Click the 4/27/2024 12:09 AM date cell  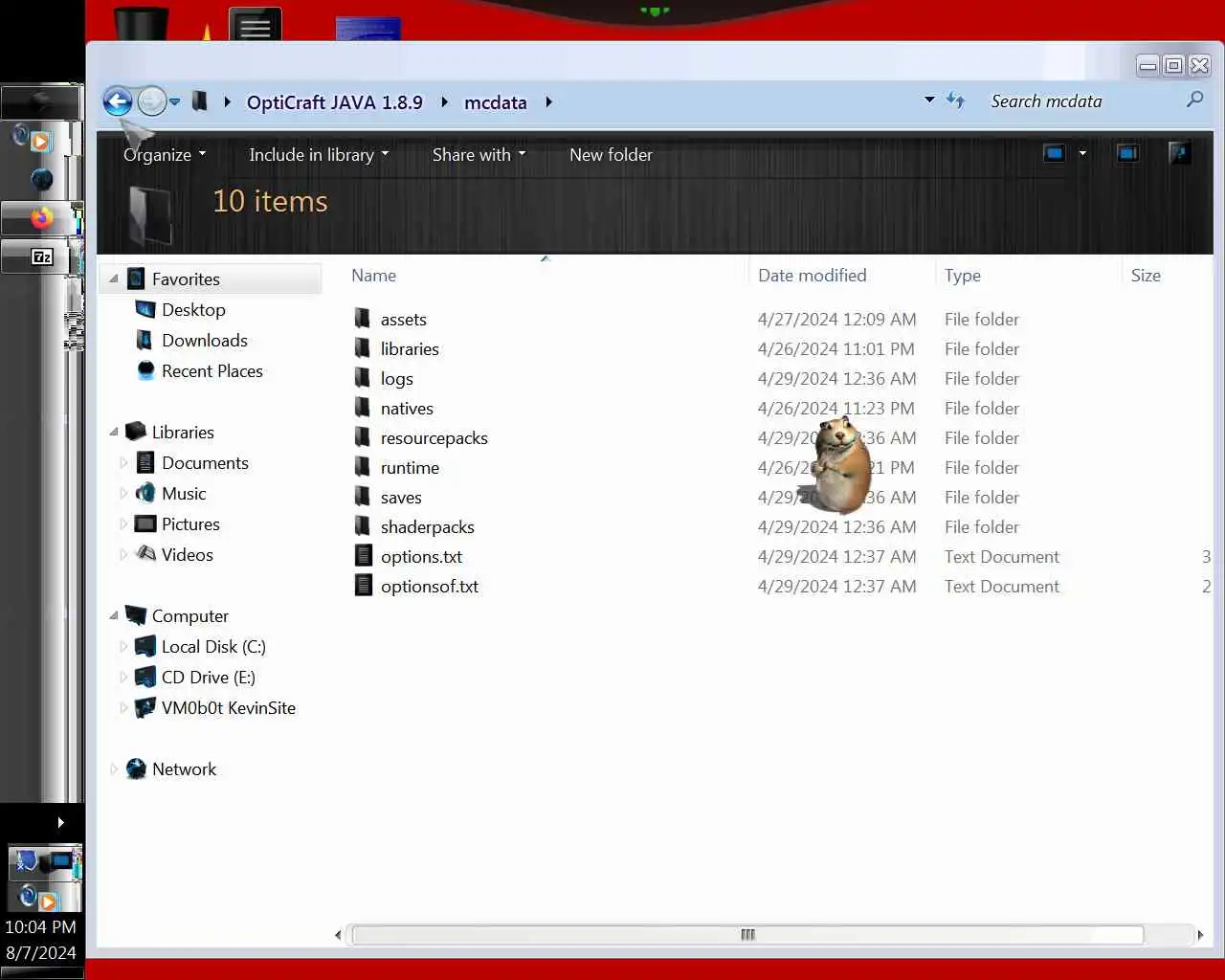pyautogui.click(x=836, y=319)
